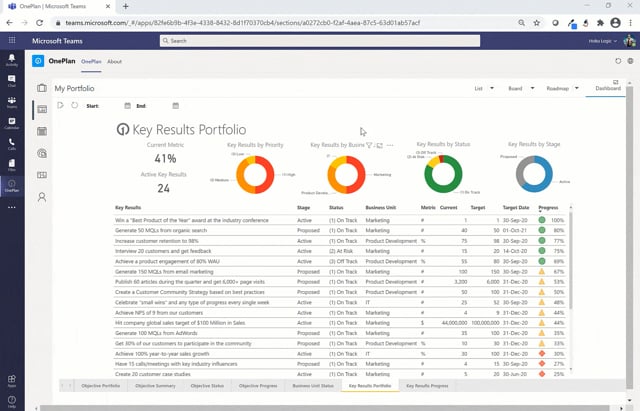Click the Key Results by Status donut chart
This screenshot has width=640, height=411.
click(x=443, y=174)
